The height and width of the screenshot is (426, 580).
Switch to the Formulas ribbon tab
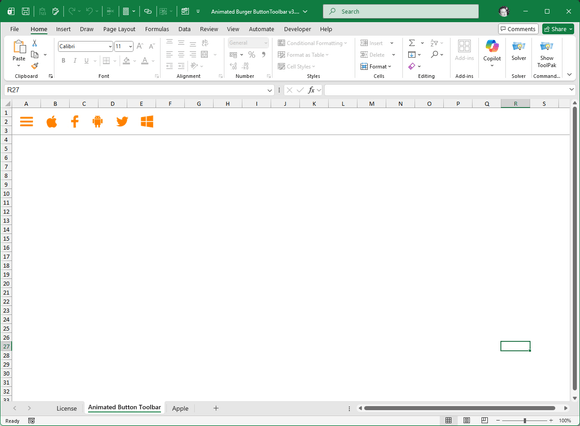[x=157, y=29]
